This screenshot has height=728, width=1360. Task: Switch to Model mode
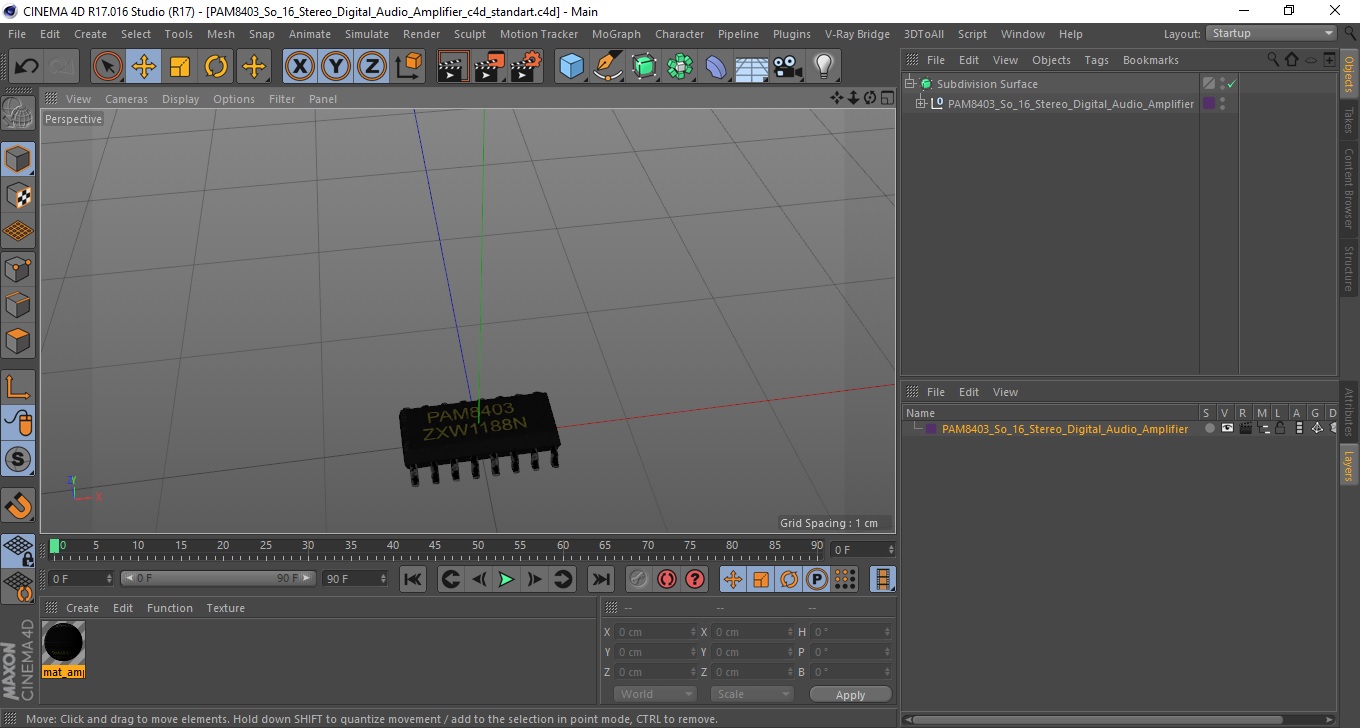(x=18, y=159)
